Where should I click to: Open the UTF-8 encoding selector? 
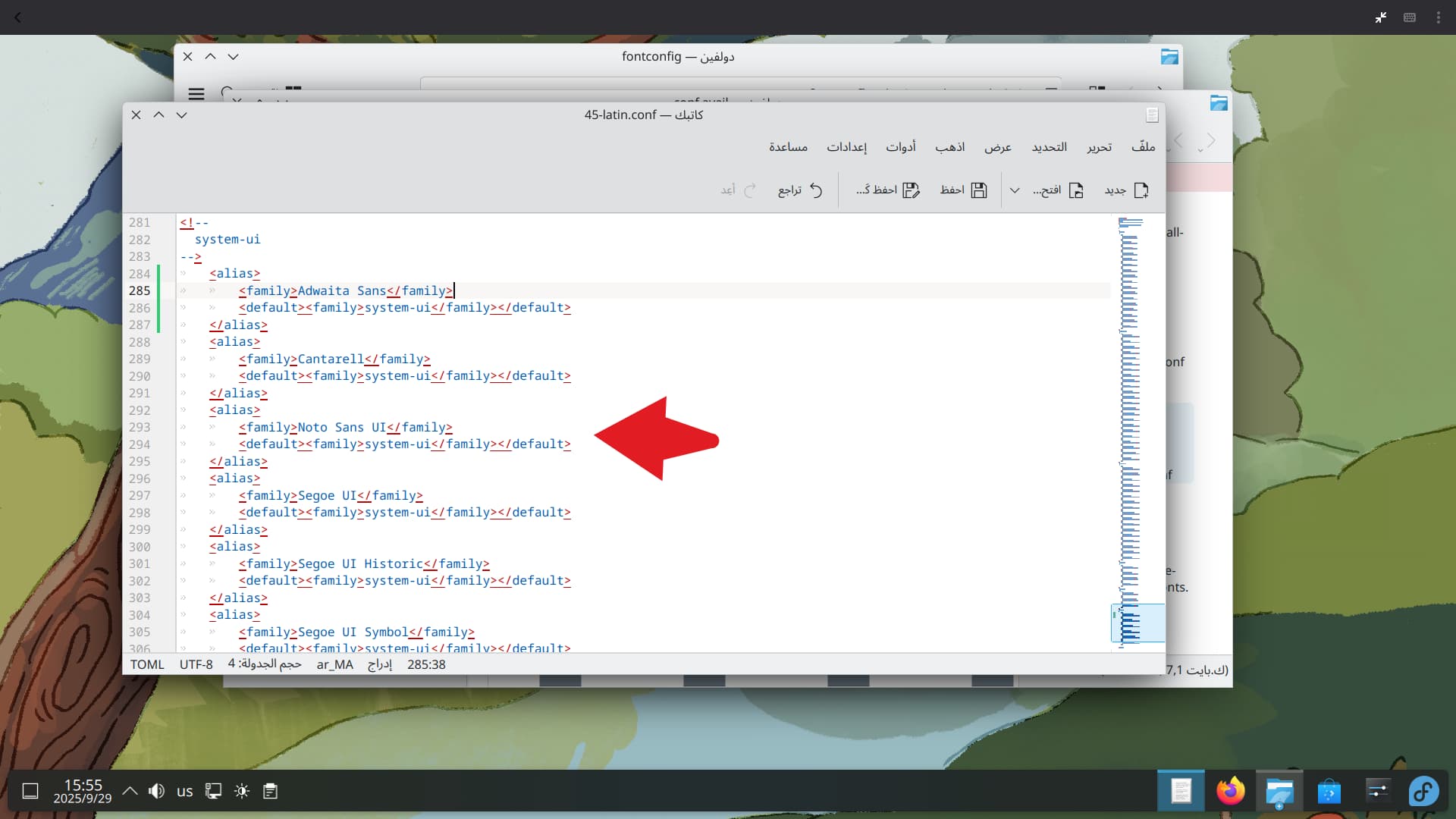(x=196, y=664)
